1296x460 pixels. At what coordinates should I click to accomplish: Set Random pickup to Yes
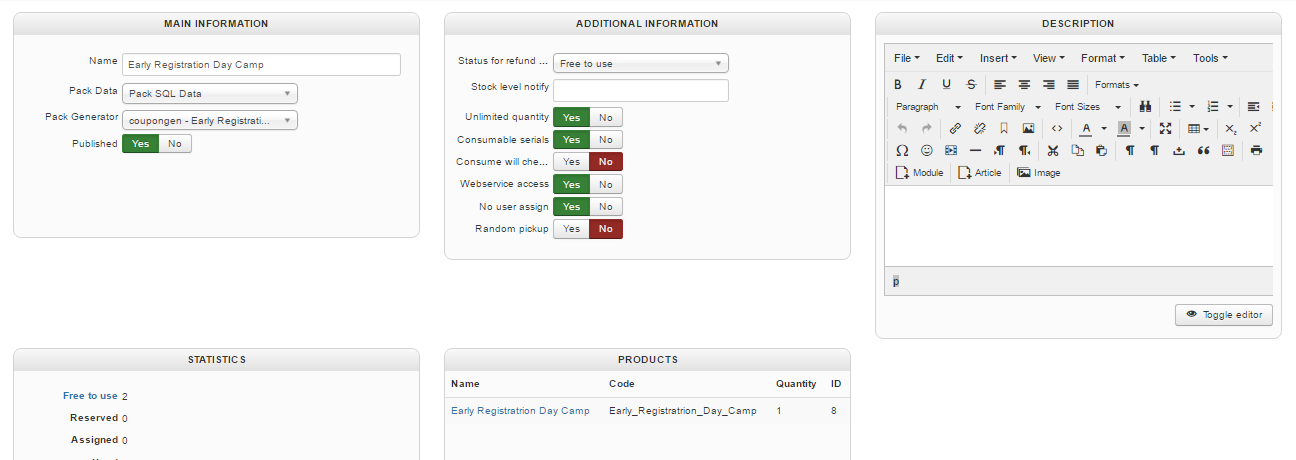(571, 229)
